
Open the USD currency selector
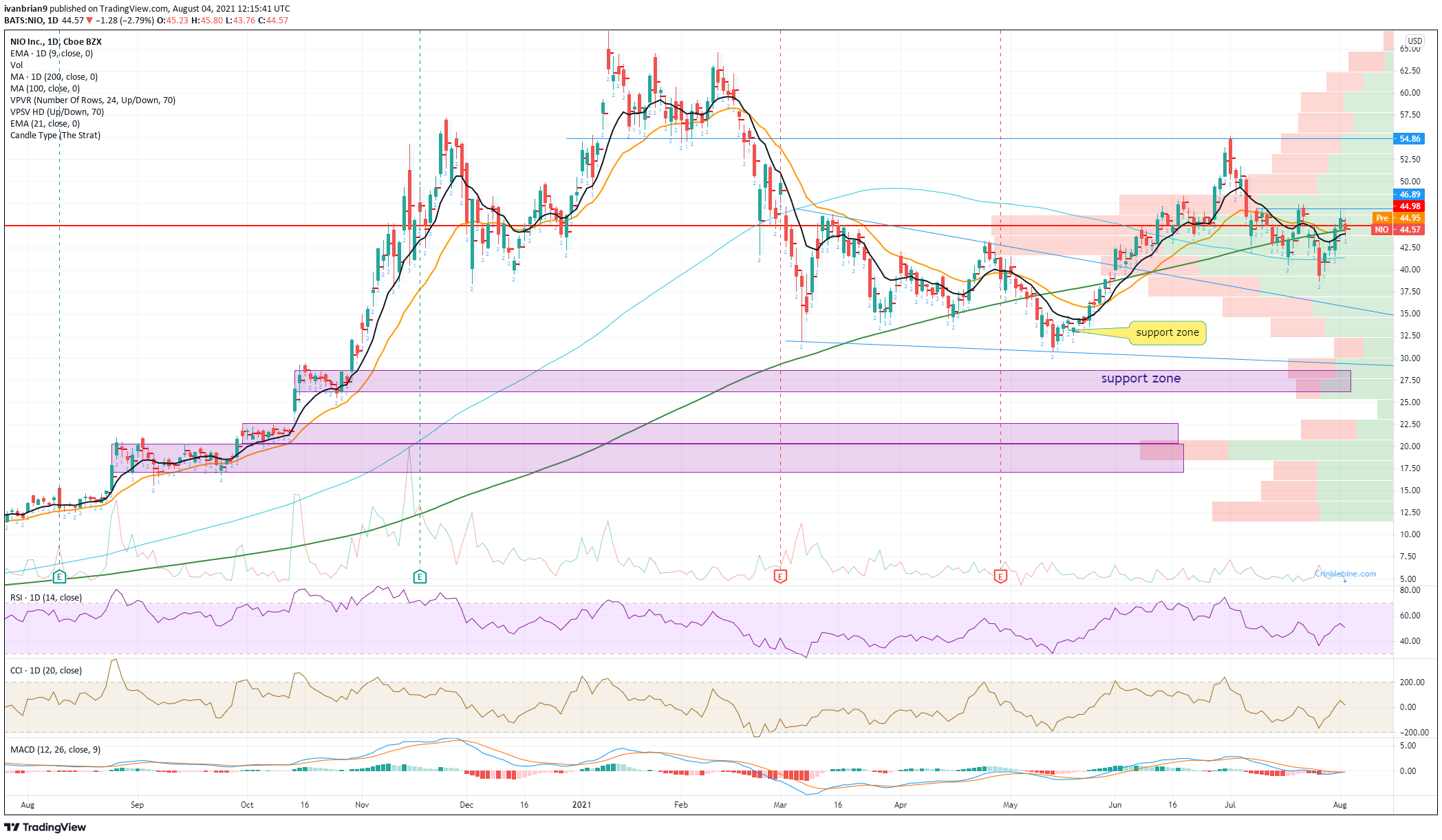pos(1414,41)
